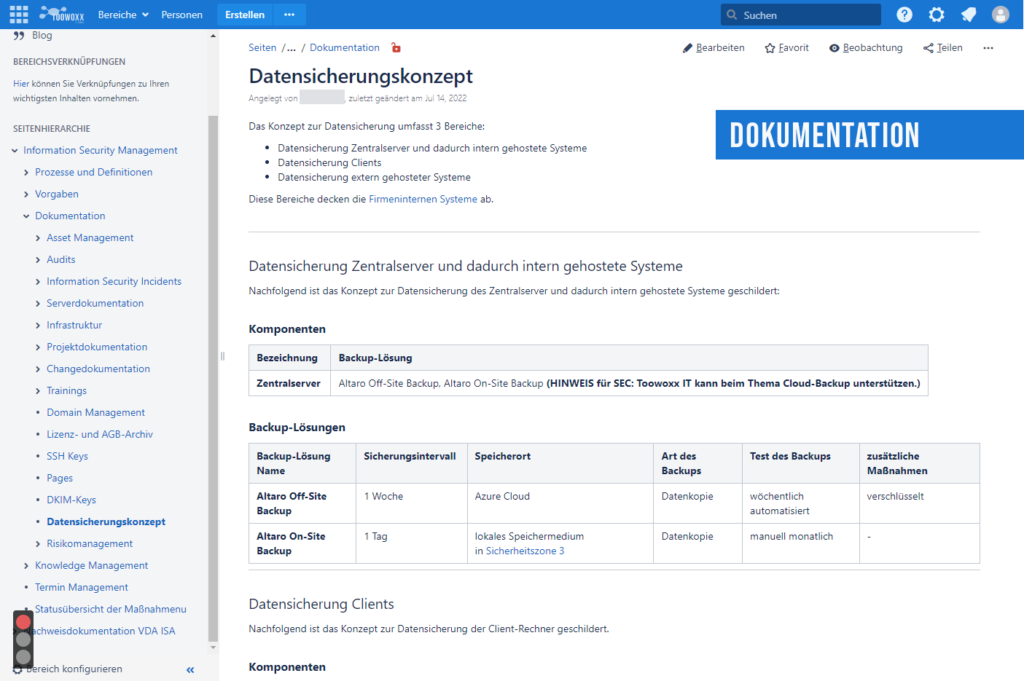The height and width of the screenshot is (681, 1024).
Task: Toggle Favorit star for this page
Action: tap(787, 48)
